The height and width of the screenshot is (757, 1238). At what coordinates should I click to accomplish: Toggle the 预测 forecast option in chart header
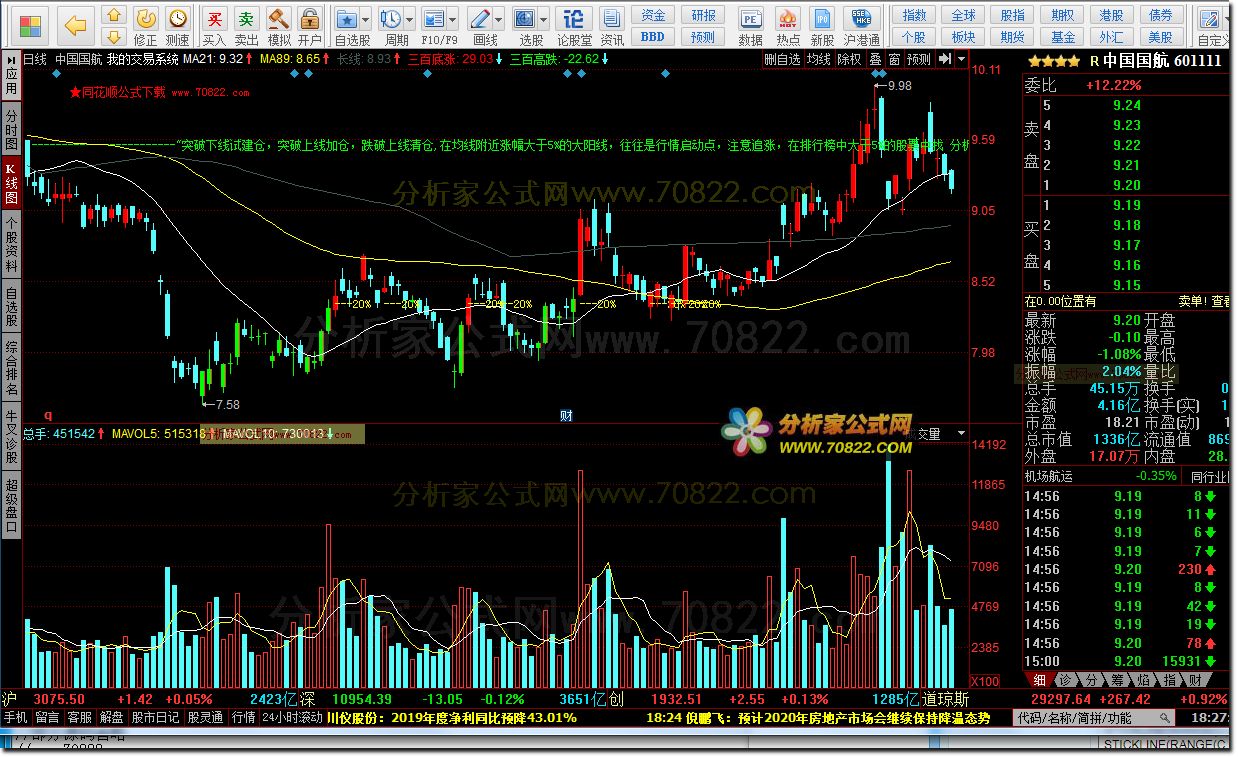click(918, 59)
